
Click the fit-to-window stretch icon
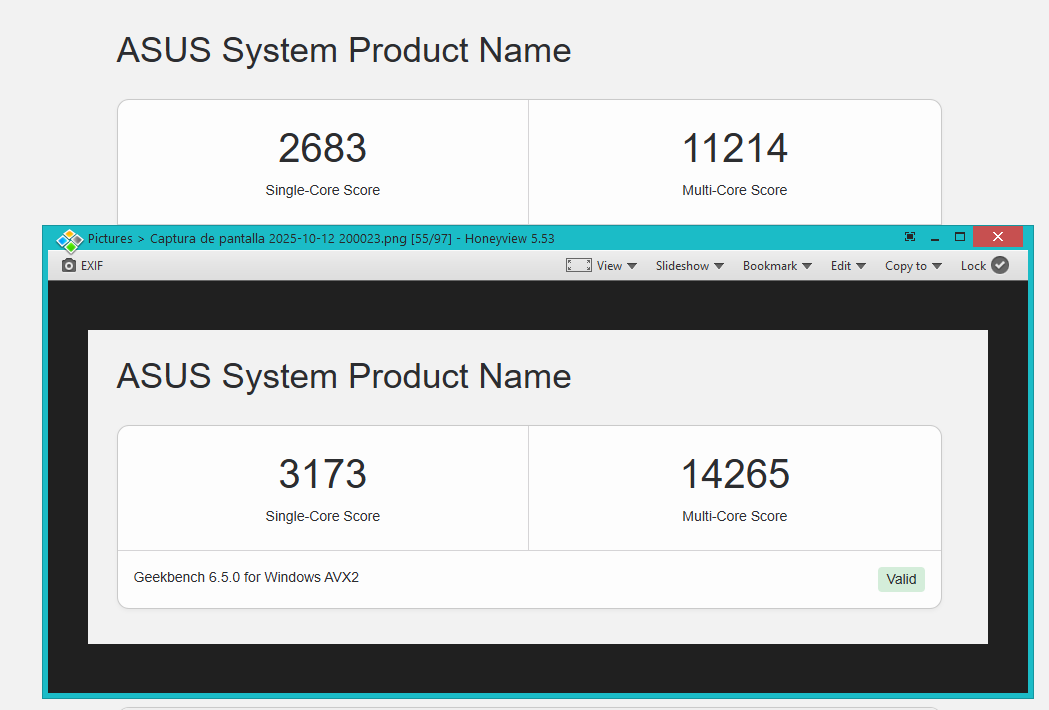(579, 266)
